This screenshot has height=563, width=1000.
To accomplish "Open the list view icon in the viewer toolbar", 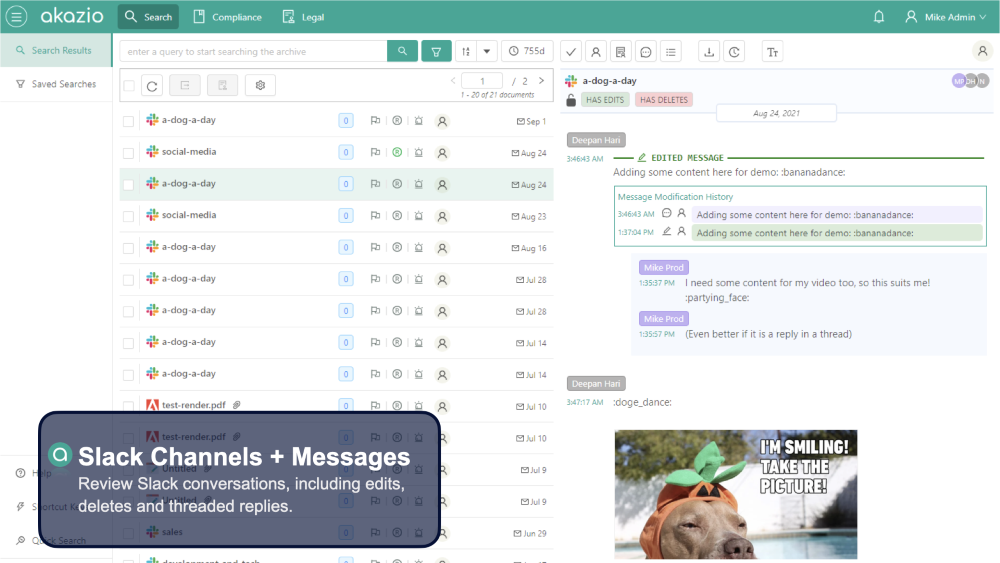I will pyautogui.click(x=671, y=52).
